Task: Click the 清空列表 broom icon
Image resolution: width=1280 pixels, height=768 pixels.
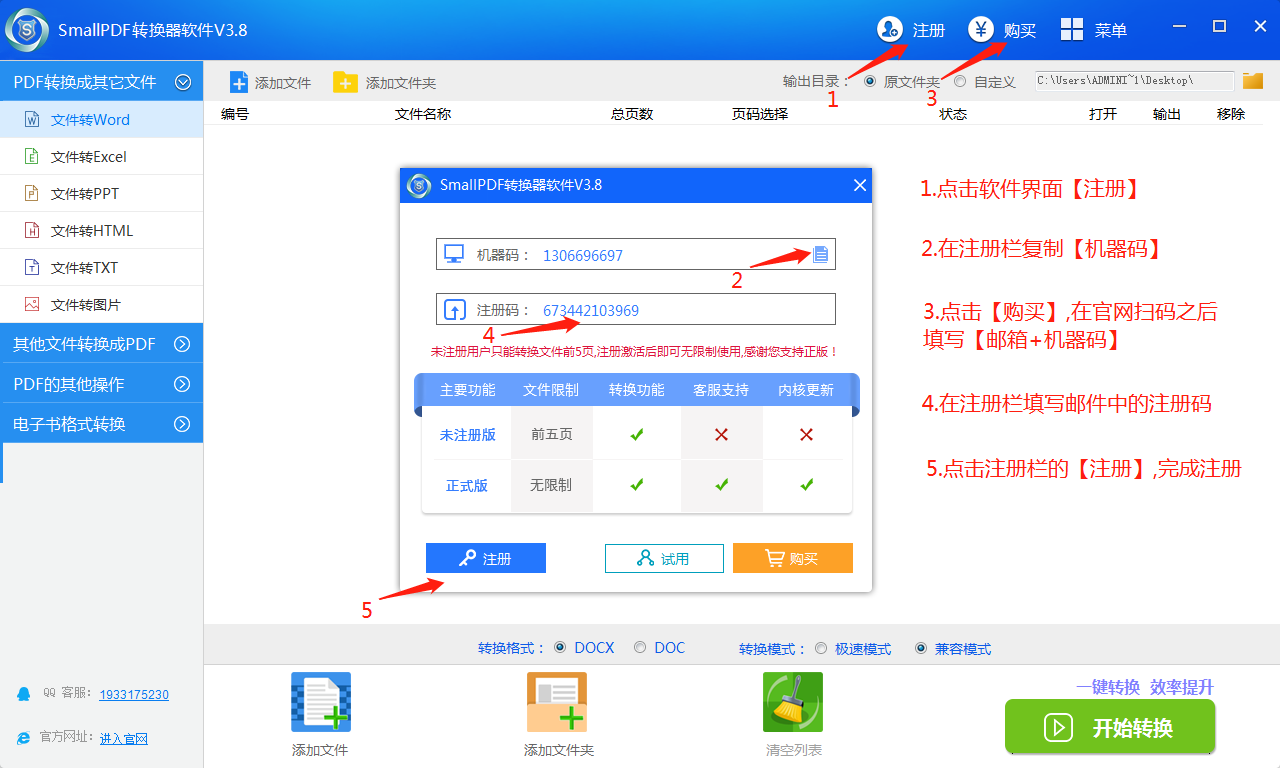Action: click(x=793, y=702)
